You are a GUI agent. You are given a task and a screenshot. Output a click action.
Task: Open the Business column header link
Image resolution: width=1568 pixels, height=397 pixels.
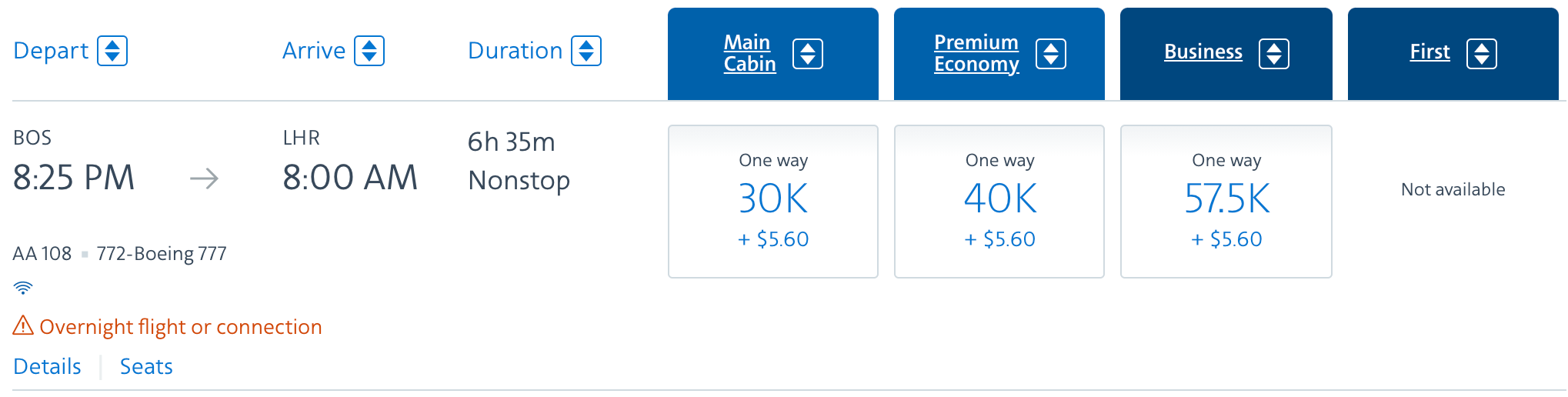[x=1203, y=52]
